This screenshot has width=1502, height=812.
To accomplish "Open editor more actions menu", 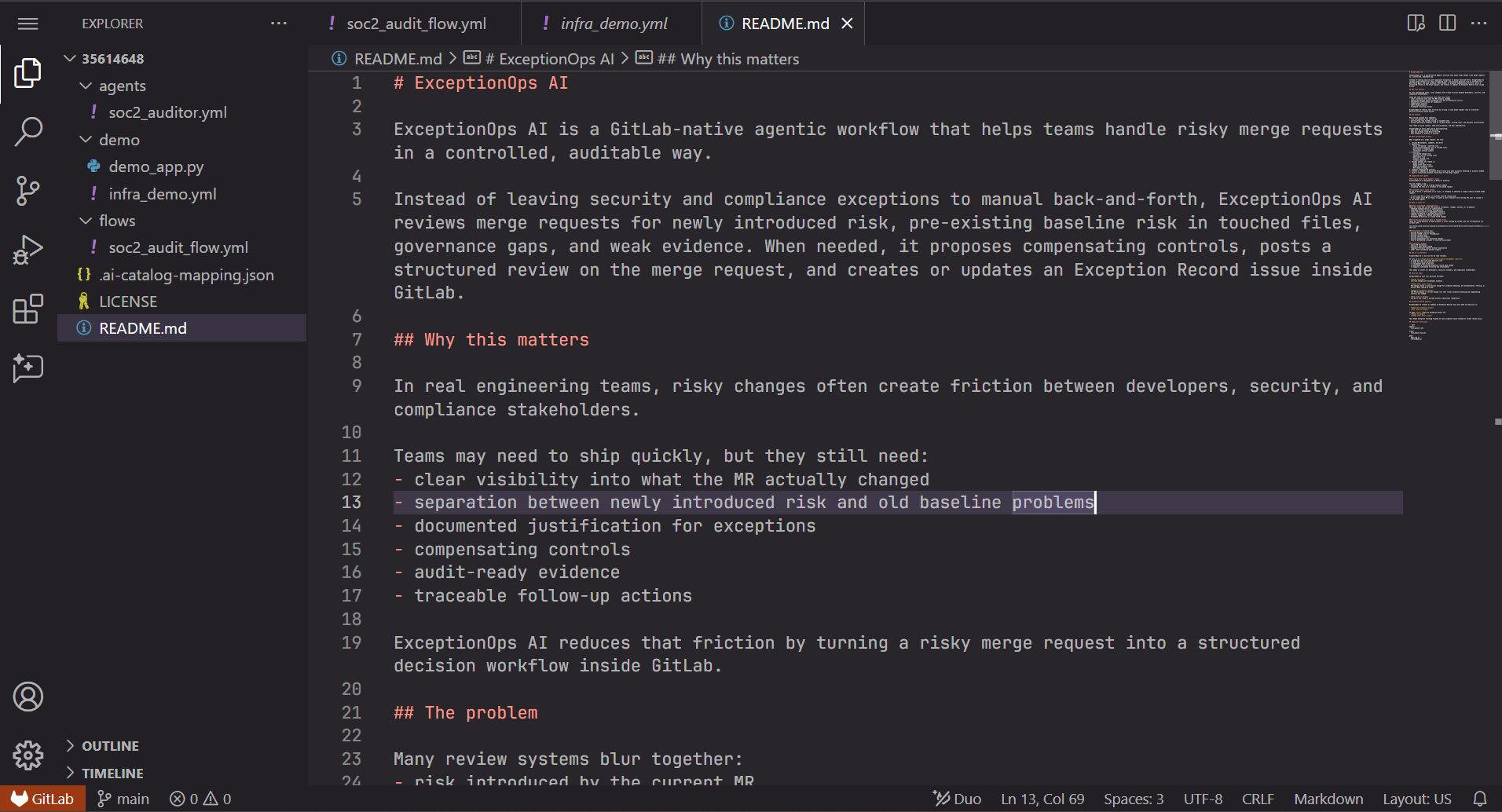I will coord(1478,24).
